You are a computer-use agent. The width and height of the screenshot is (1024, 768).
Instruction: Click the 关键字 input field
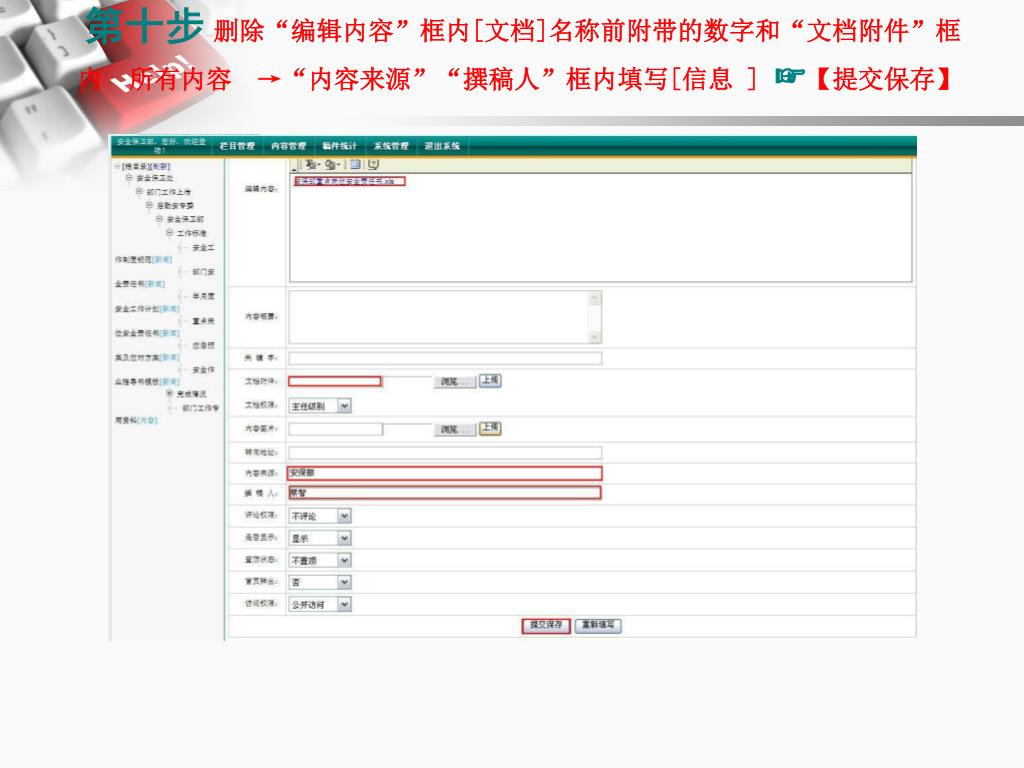click(445, 358)
